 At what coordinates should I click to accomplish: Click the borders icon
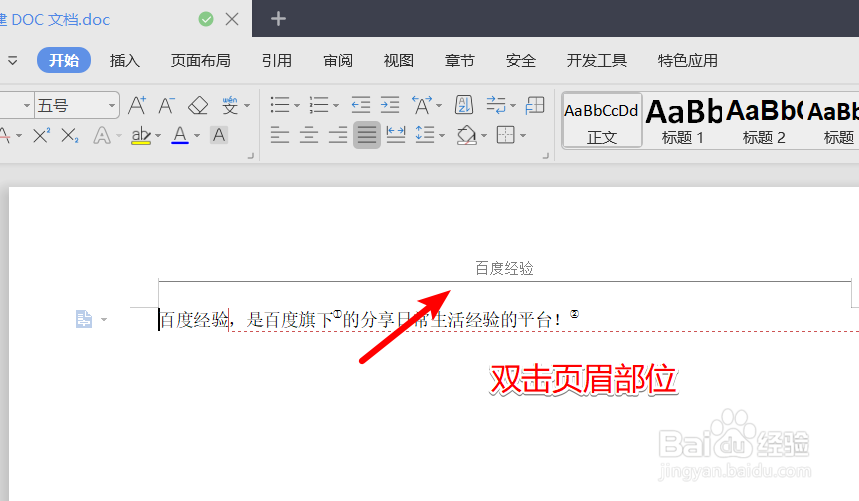point(506,135)
